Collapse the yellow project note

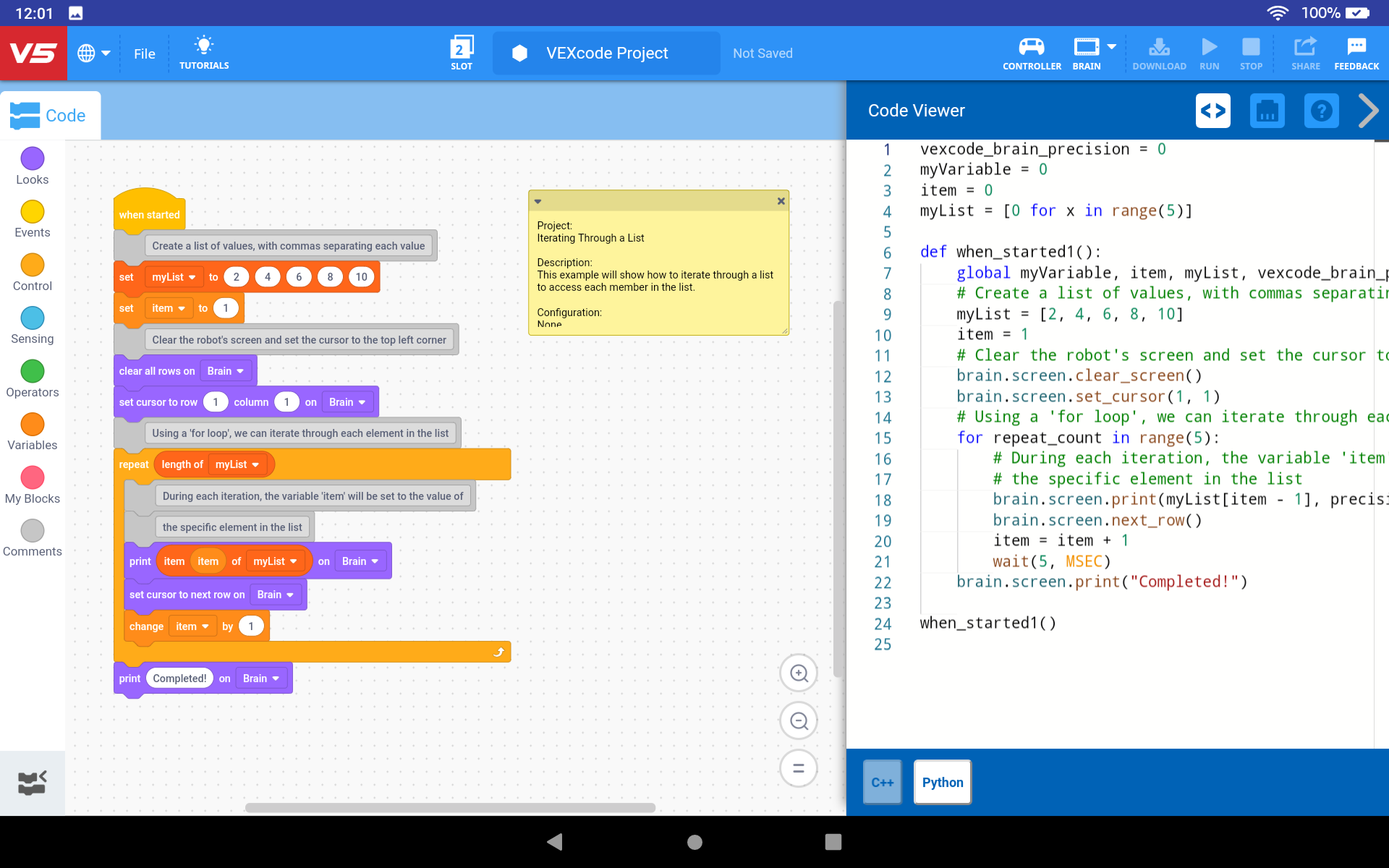pyautogui.click(x=538, y=201)
